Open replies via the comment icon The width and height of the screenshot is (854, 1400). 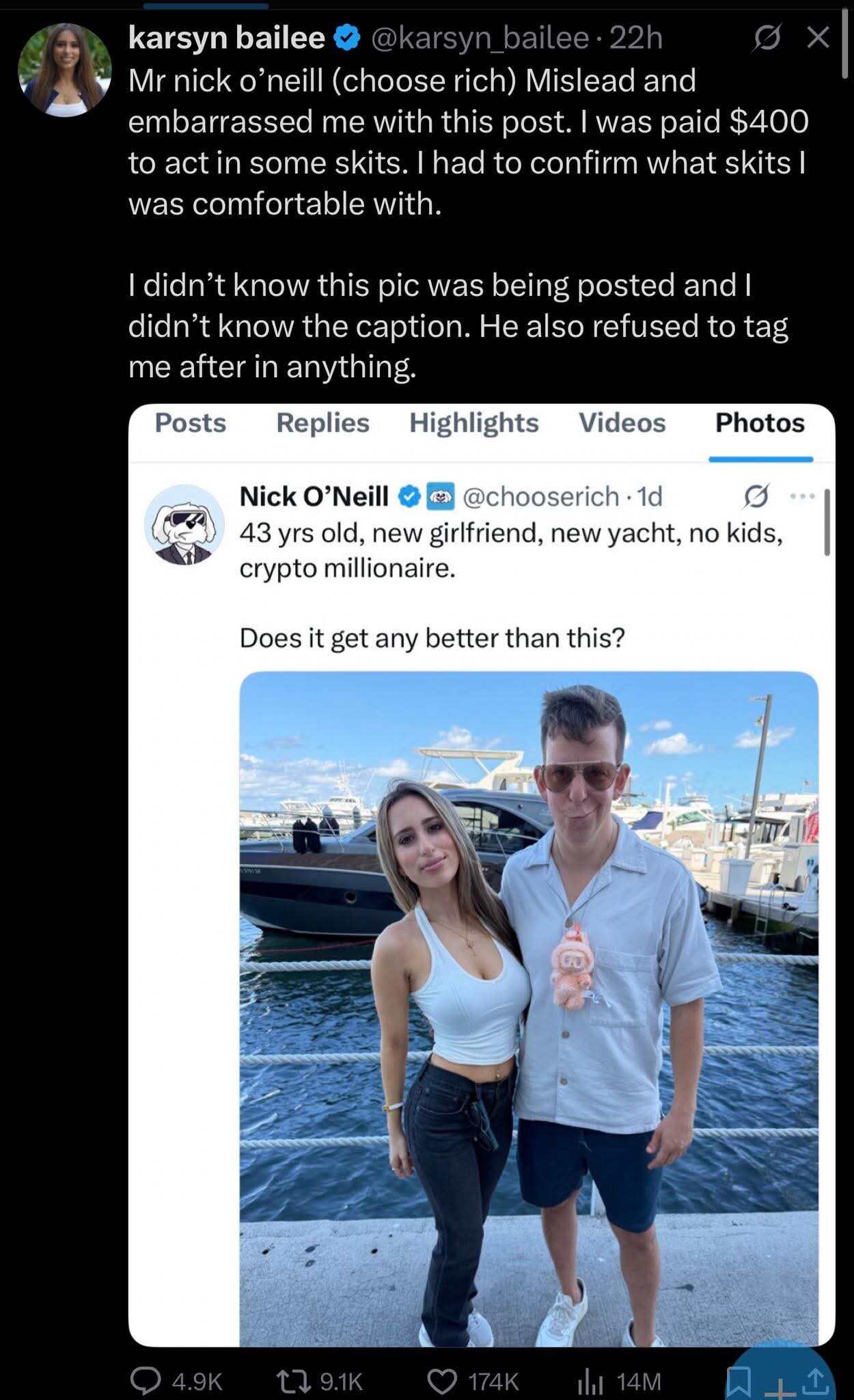point(143,1381)
